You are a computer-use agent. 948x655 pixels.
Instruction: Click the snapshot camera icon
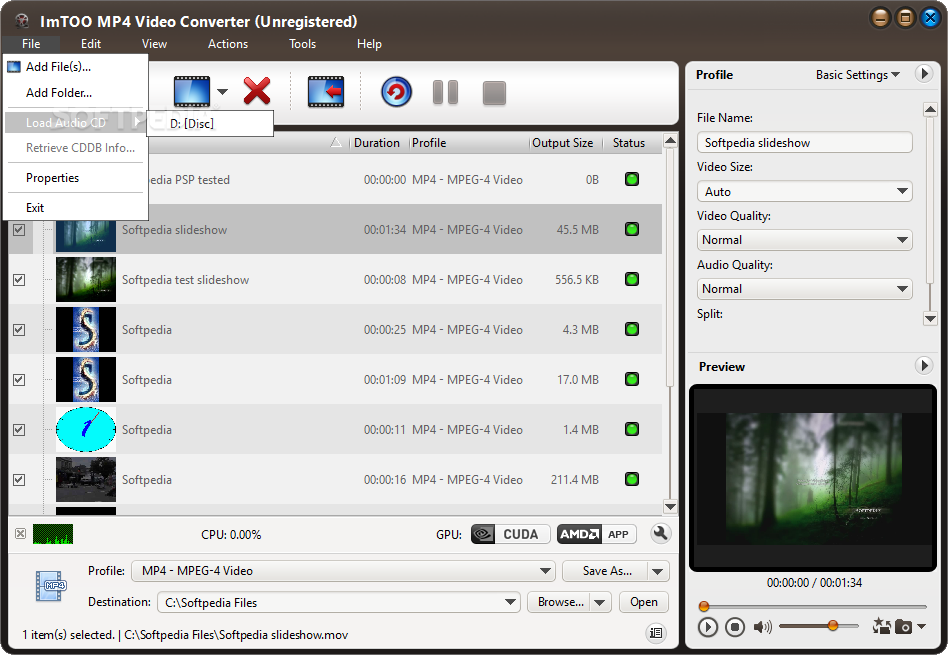coord(903,627)
